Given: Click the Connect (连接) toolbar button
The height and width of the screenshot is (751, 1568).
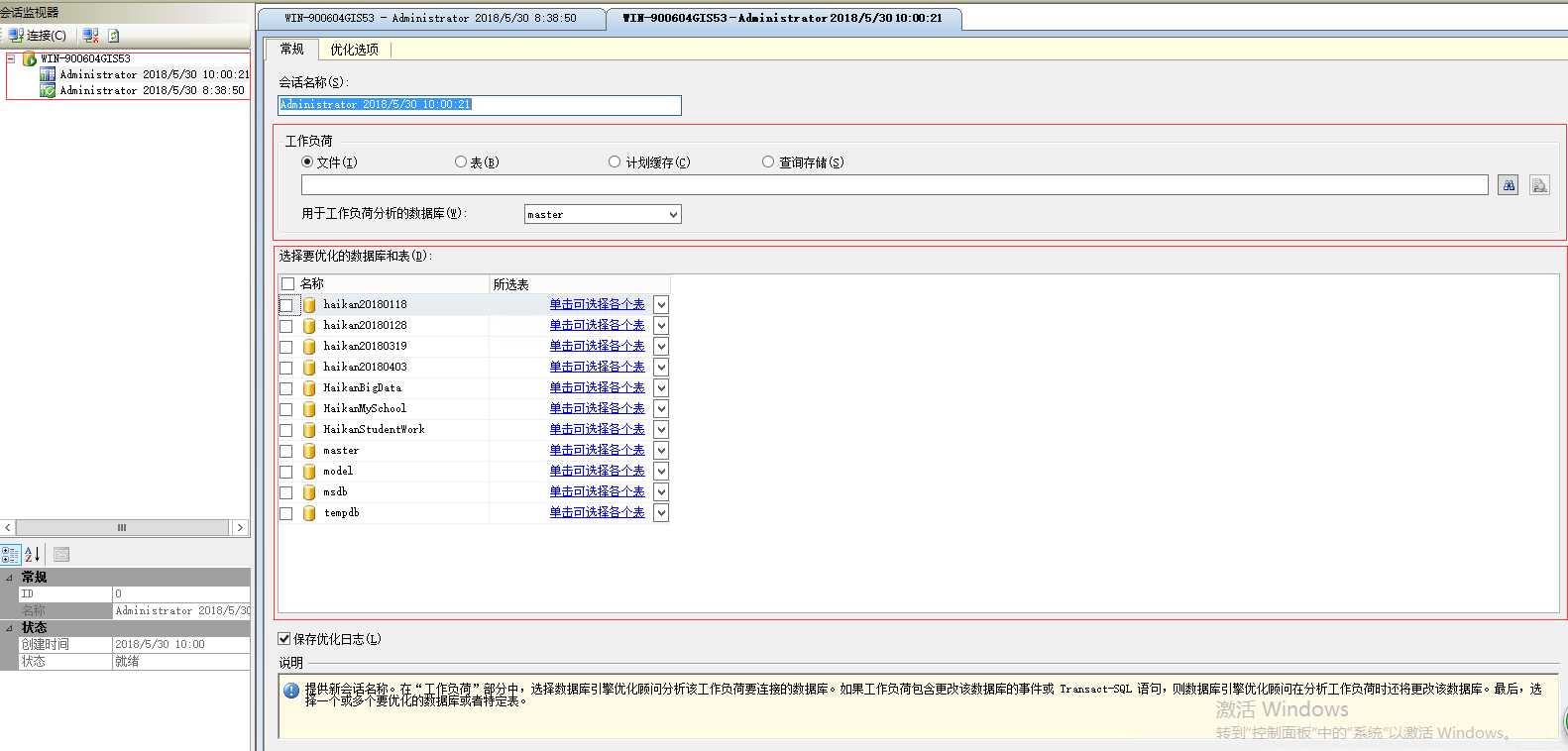Looking at the screenshot, I should point(37,36).
